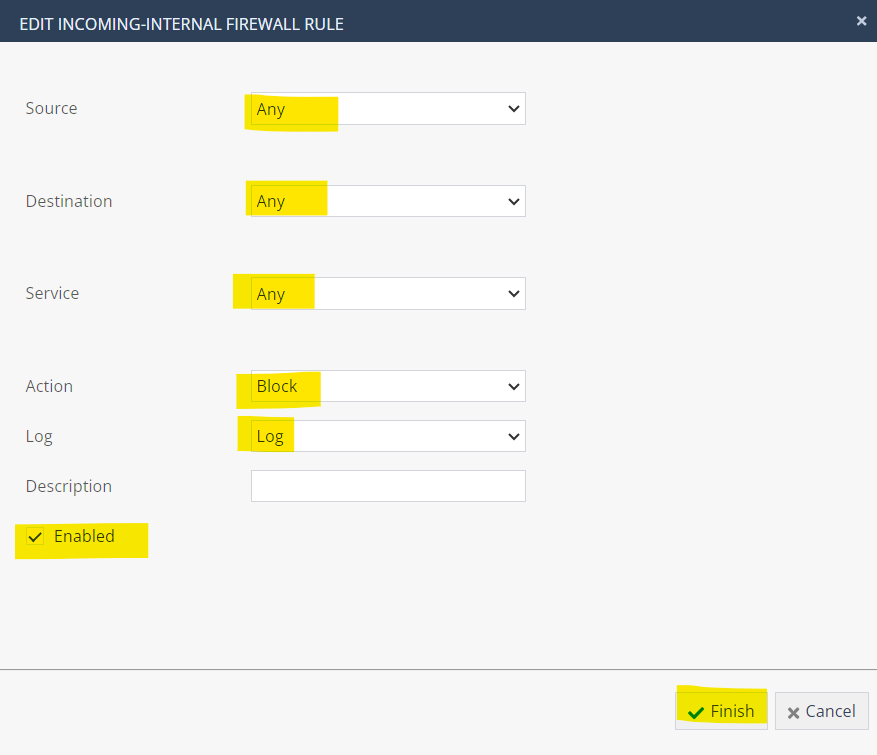
Task: Expand the Log option dropdown
Action: [x=387, y=436]
